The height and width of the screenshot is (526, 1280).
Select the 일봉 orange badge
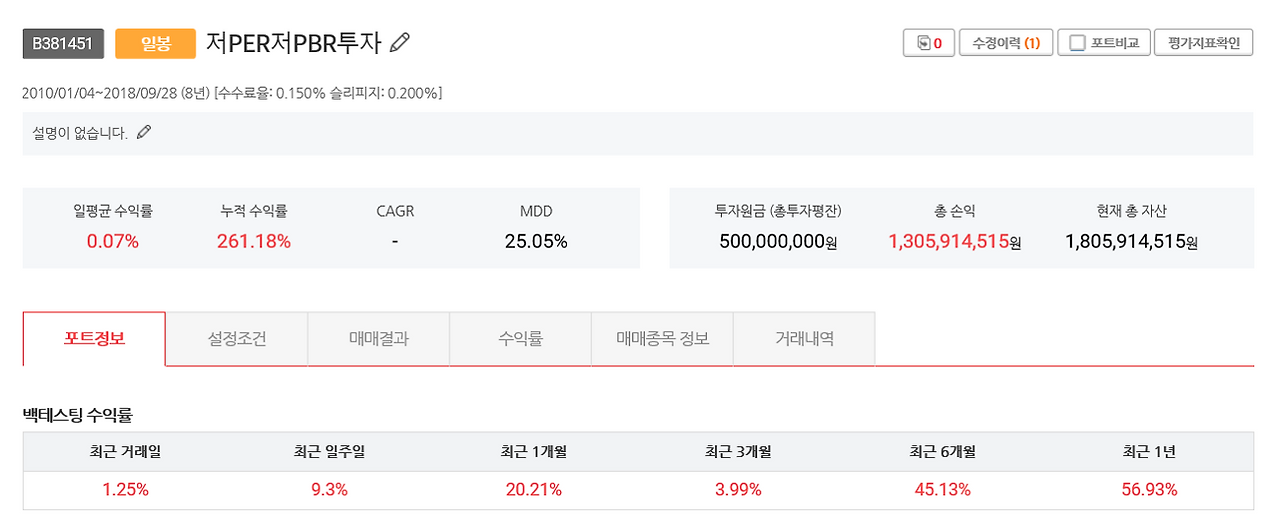tap(155, 43)
